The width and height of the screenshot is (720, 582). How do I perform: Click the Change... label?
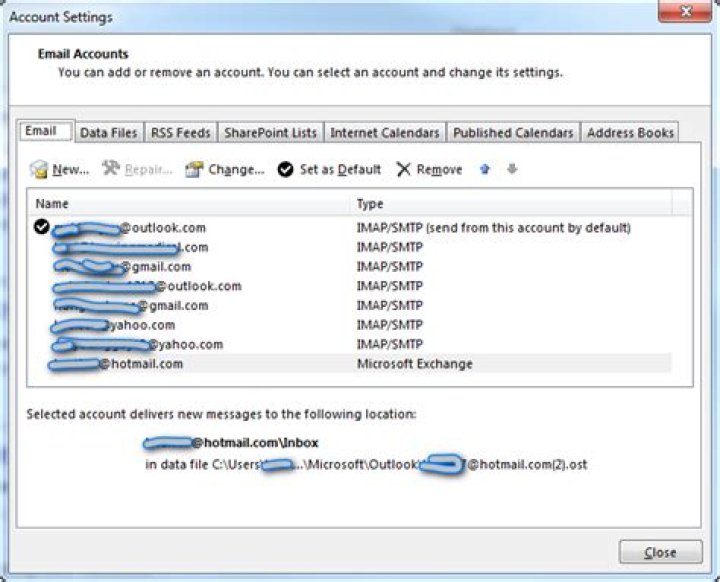click(x=236, y=170)
